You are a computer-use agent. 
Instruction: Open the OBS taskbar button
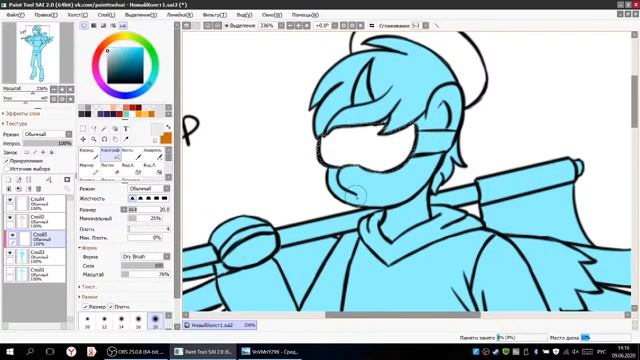coord(135,351)
